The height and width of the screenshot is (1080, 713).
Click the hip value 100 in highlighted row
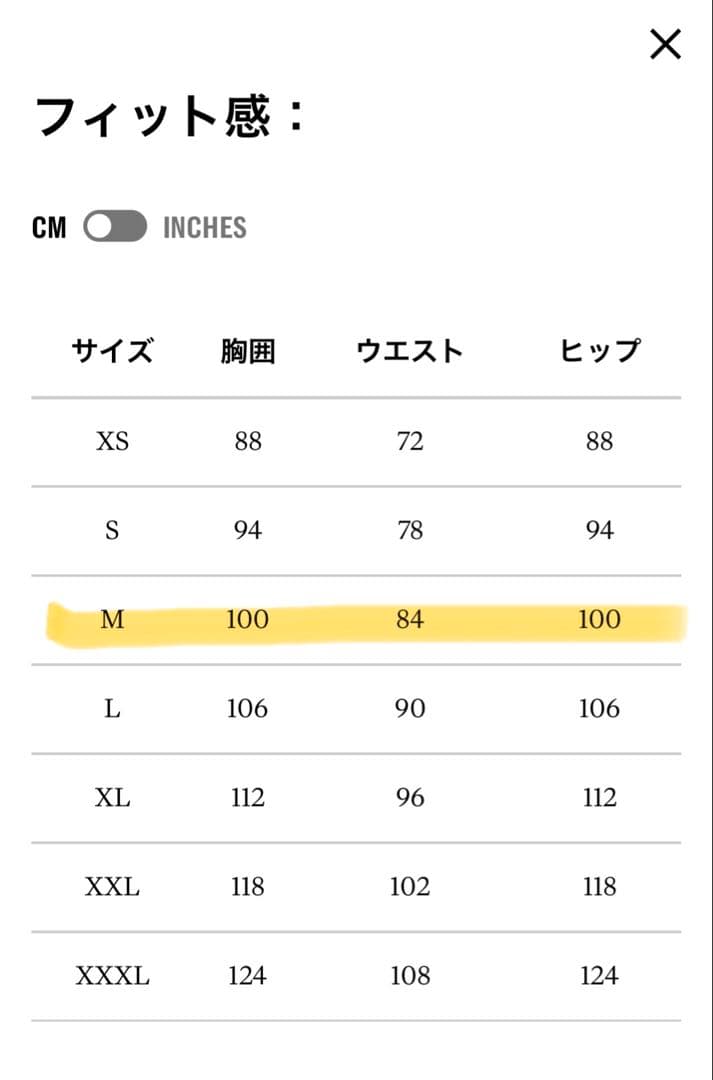pos(598,620)
